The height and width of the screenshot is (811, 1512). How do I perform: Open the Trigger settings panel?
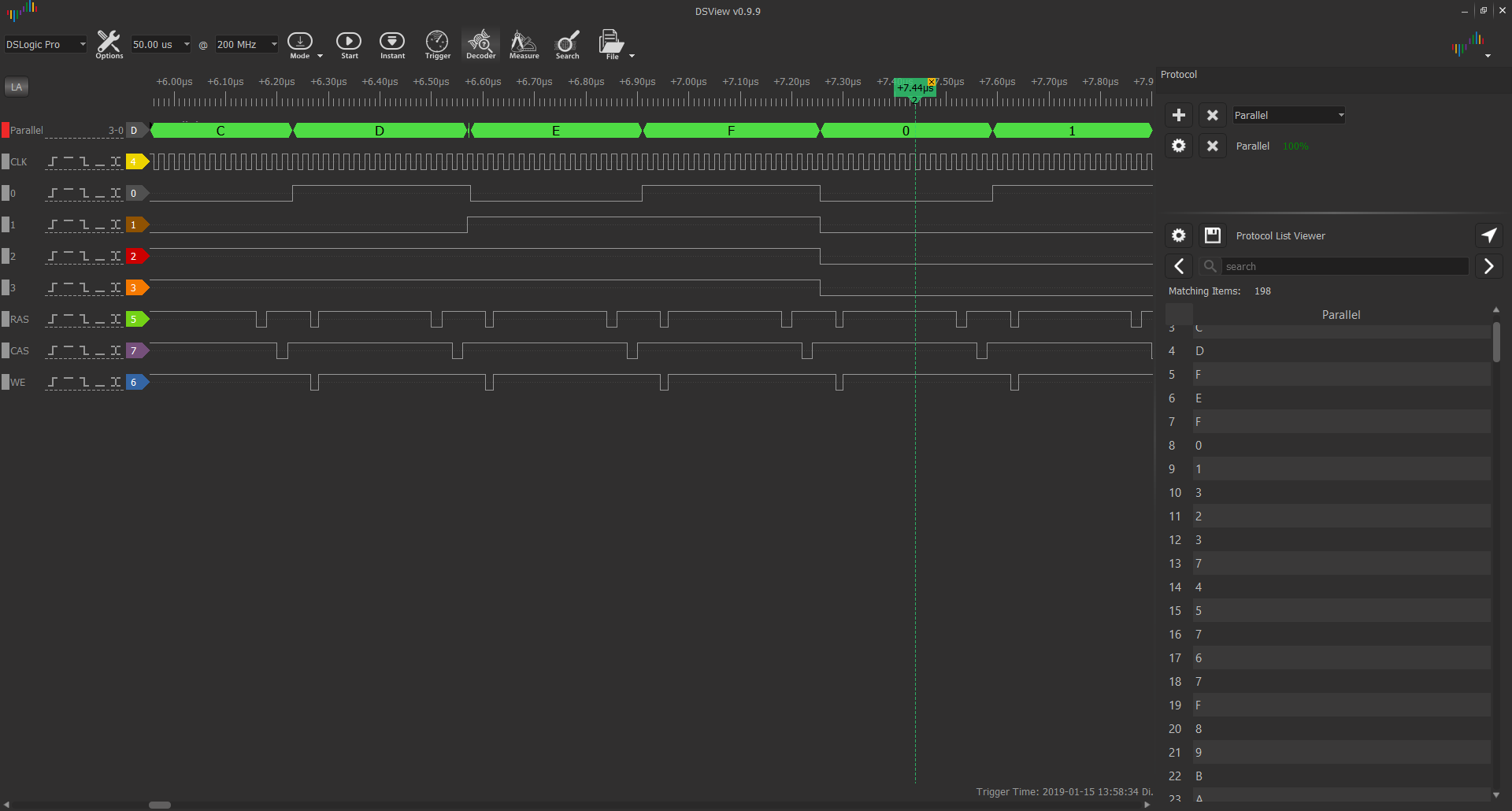(437, 44)
